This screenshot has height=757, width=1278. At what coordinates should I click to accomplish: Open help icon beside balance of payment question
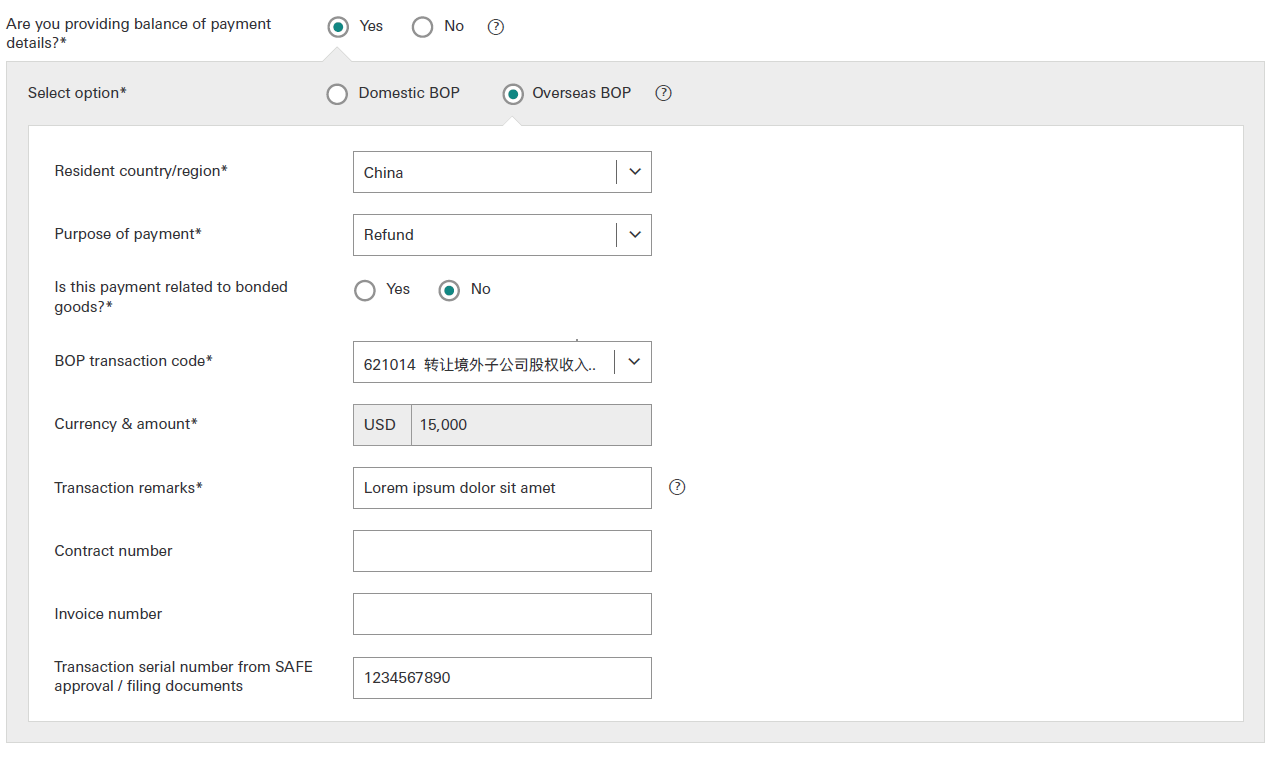[495, 27]
